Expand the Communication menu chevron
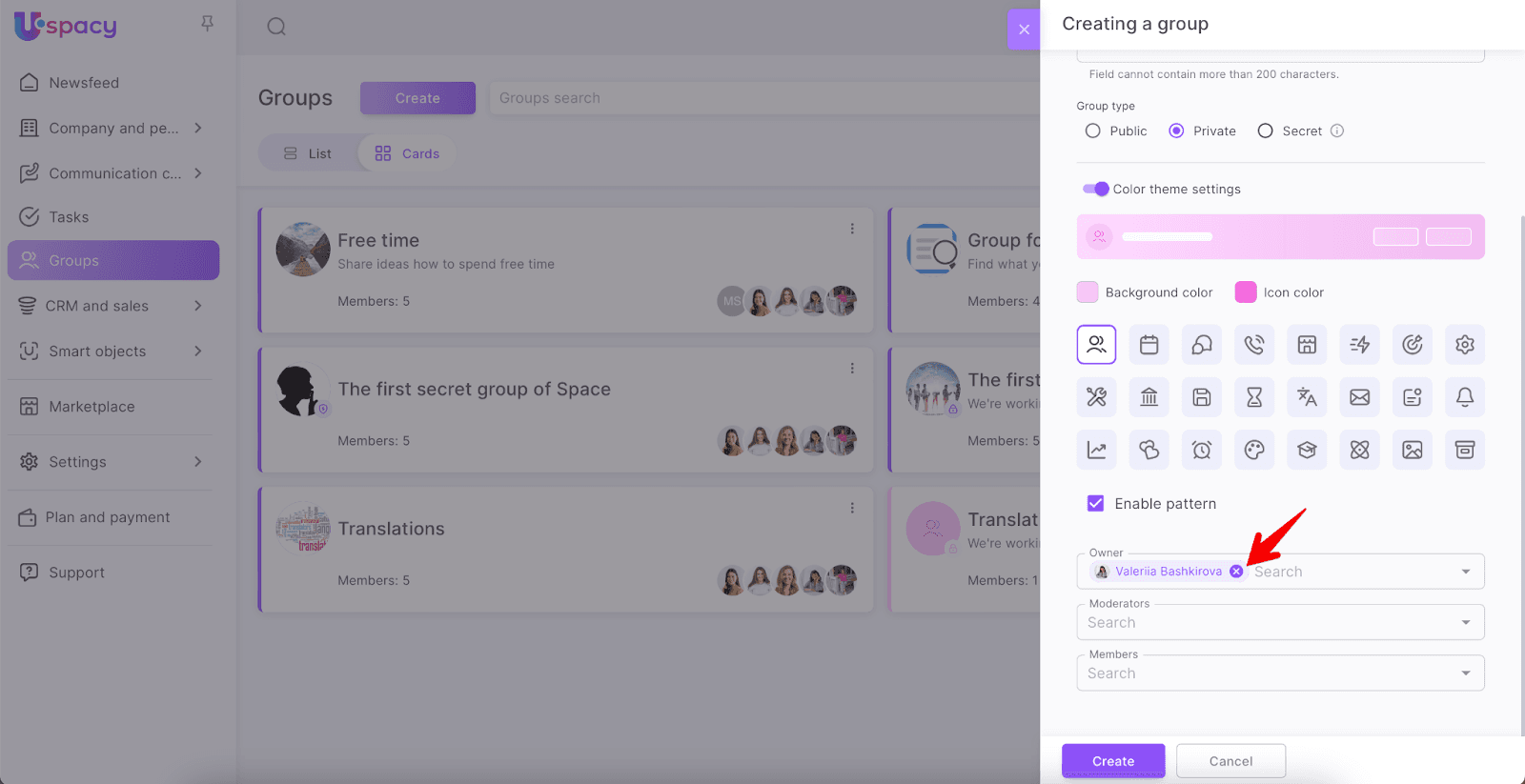The height and width of the screenshot is (784, 1525). 198,172
